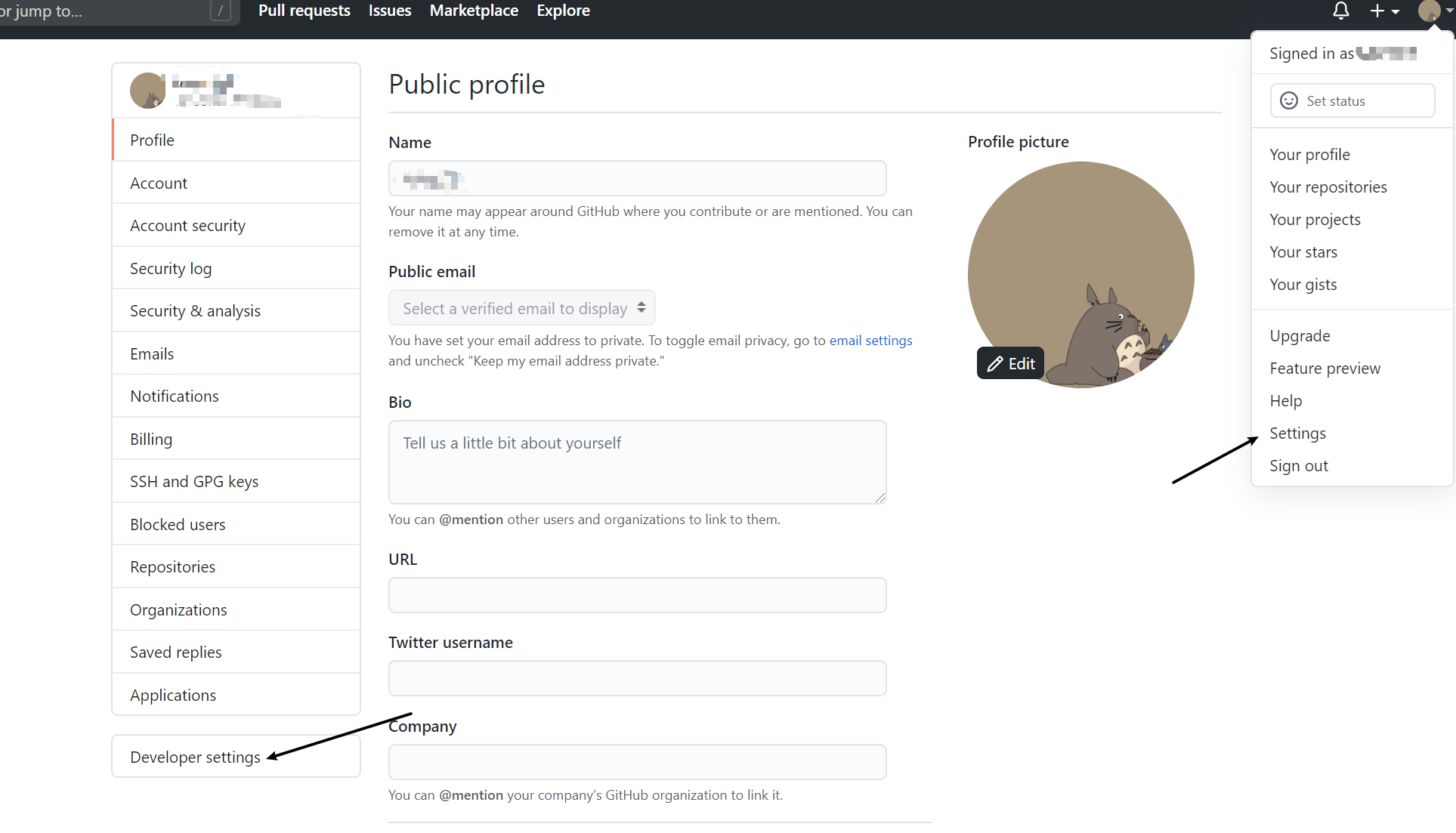1456x833 pixels.
Task: Click the notifications bell icon
Action: tap(1340, 11)
